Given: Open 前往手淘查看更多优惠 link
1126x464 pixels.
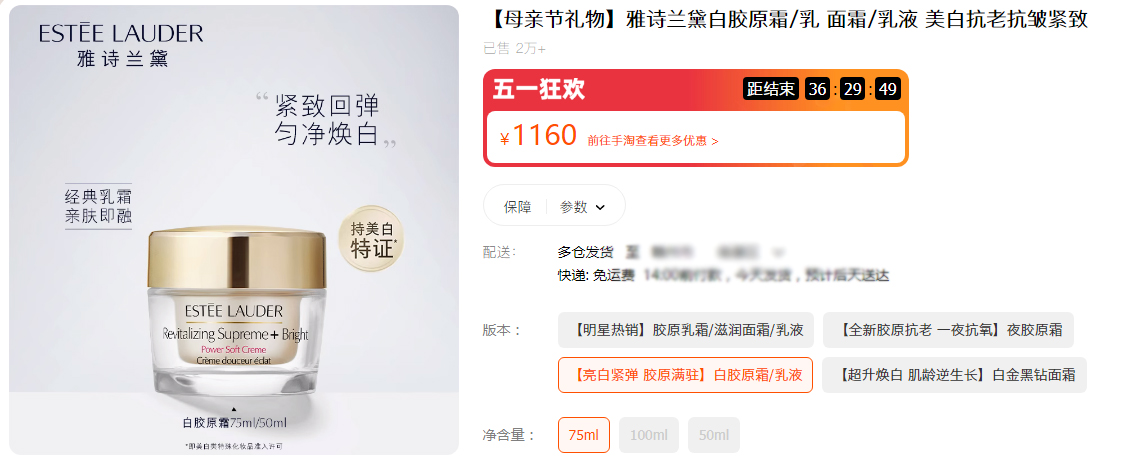Looking at the screenshot, I should [652, 141].
